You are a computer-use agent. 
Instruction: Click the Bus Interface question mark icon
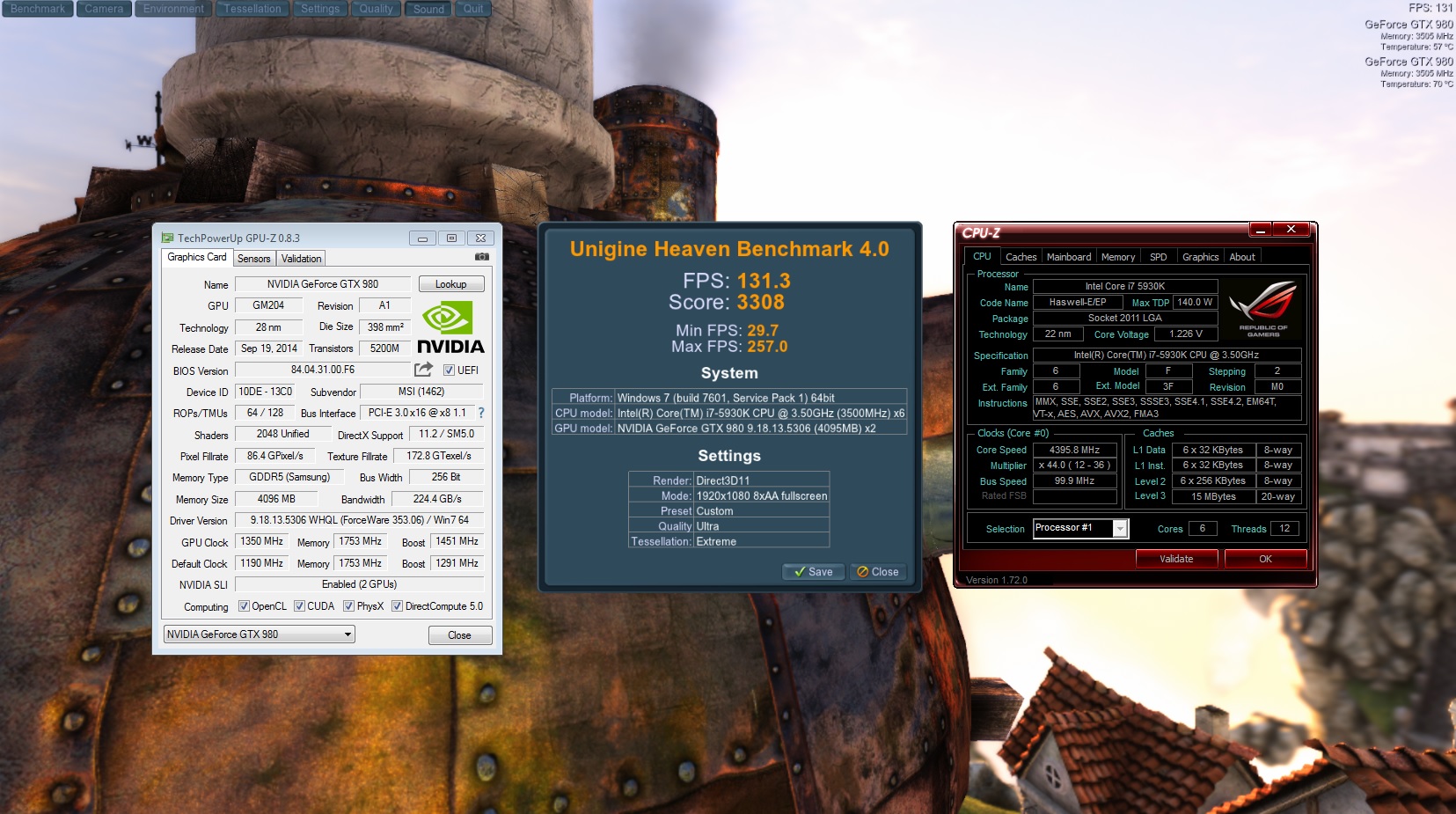pyautogui.click(x=481, y=413)
